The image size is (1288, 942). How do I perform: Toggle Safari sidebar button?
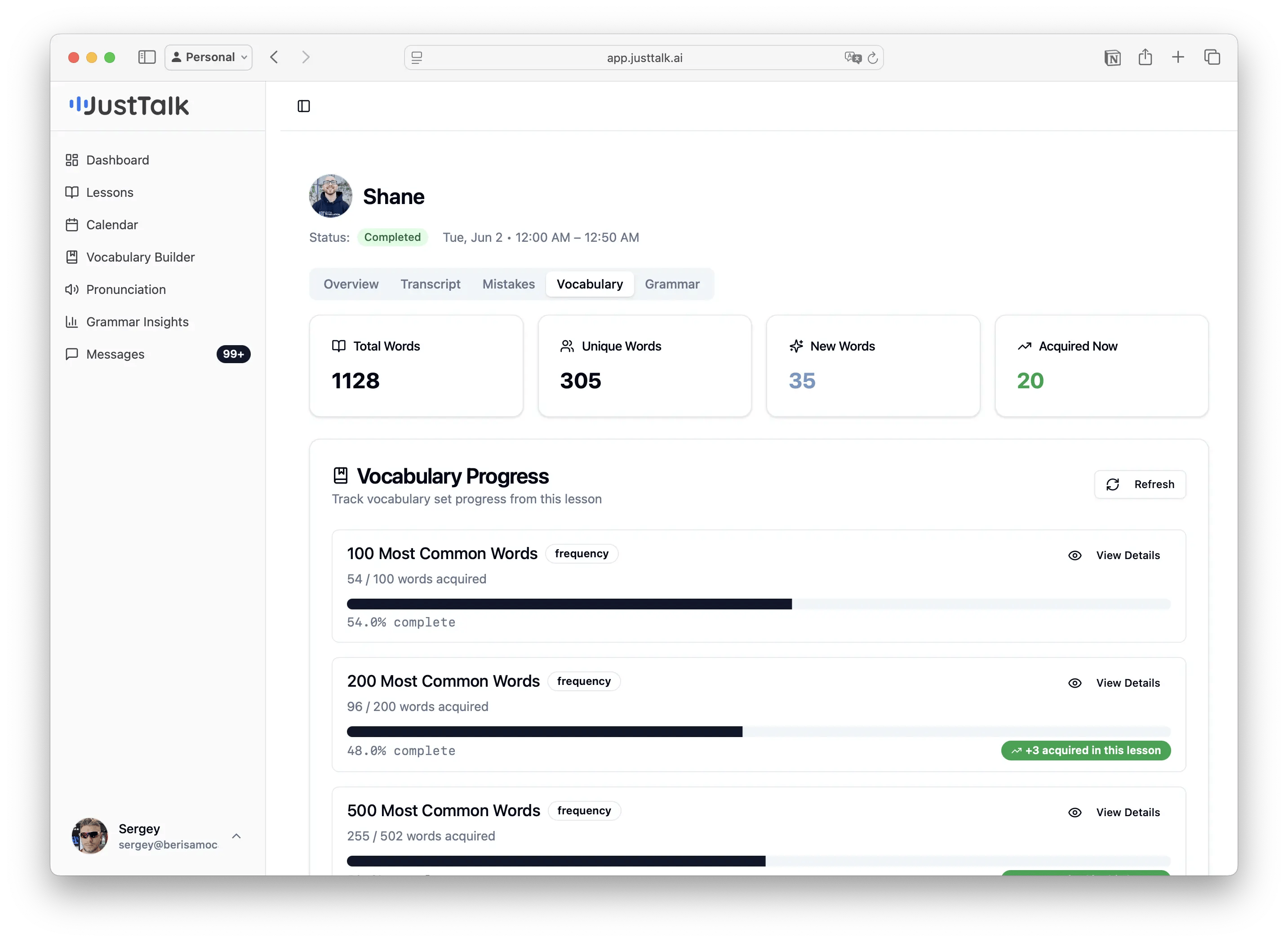point(147,57)
